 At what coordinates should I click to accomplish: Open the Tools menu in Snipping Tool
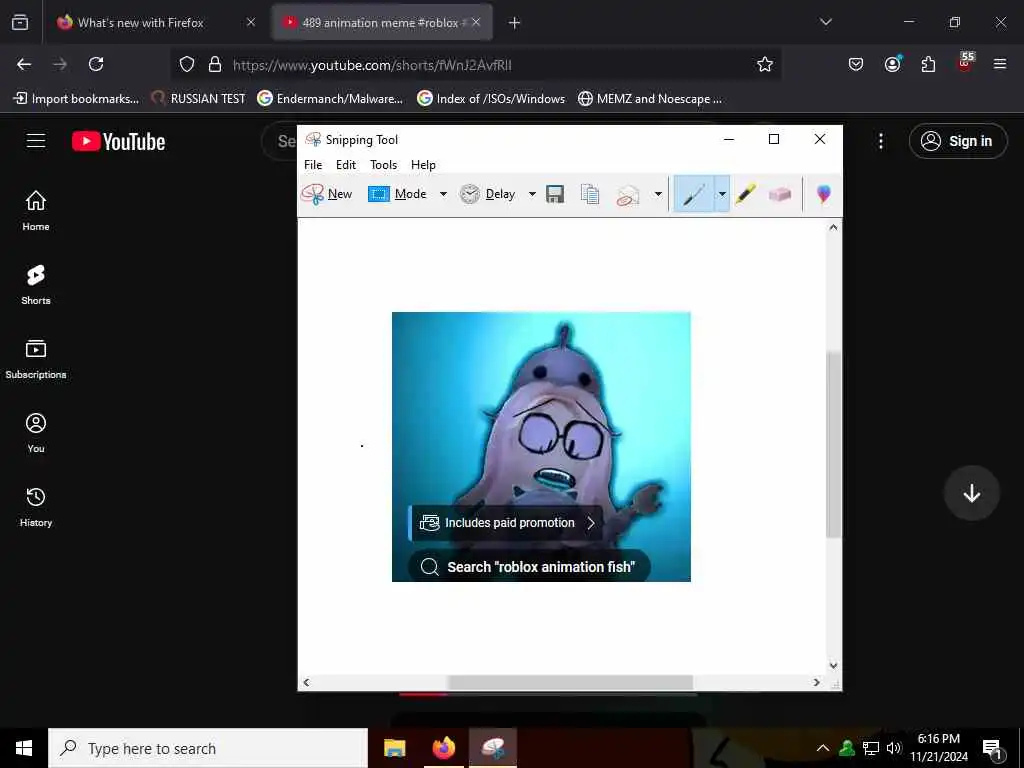383,165
